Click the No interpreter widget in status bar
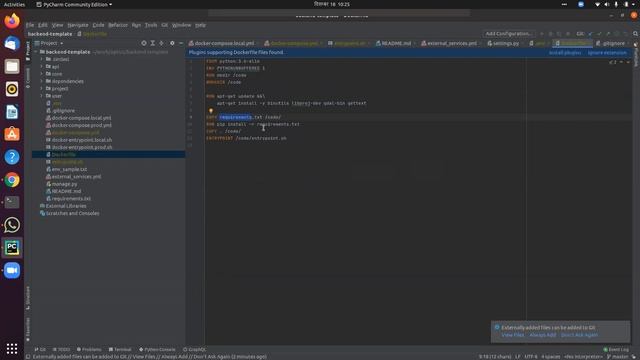Screen dimensions: 640x360 click(583, 356)
